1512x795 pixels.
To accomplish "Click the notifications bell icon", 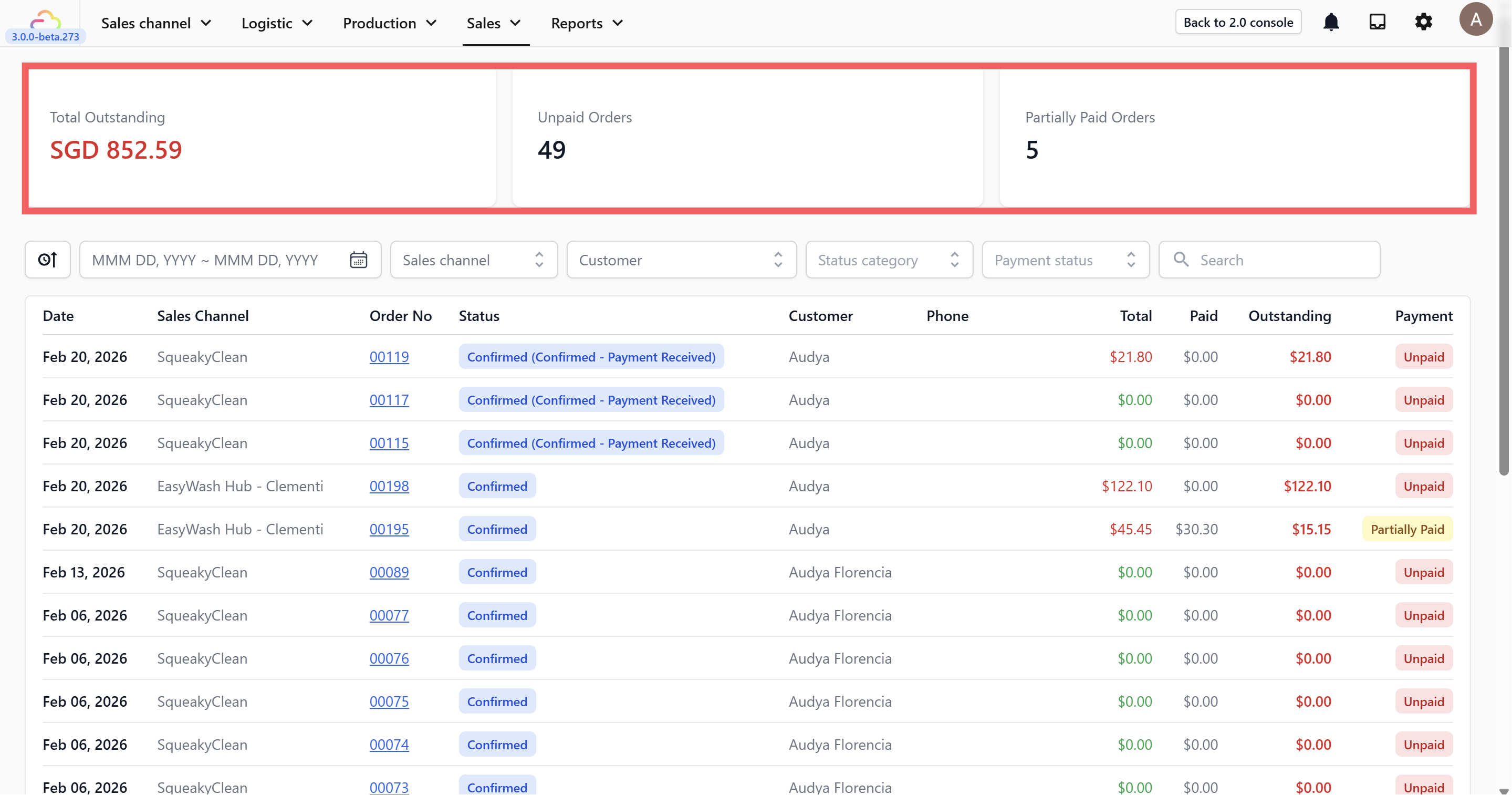I will click(1331, 22).
